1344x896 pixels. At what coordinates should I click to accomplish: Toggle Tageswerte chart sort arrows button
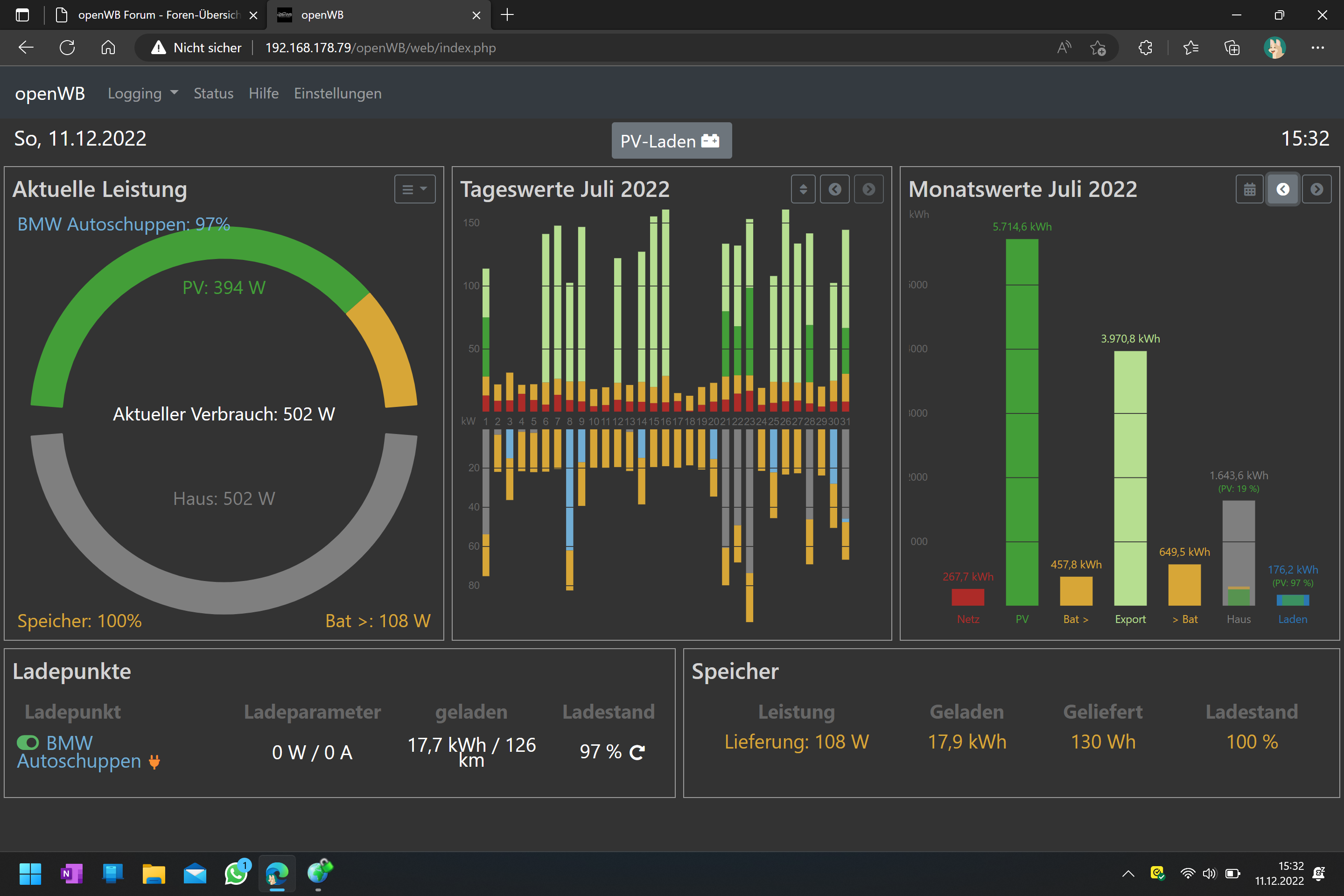(803, 189)
